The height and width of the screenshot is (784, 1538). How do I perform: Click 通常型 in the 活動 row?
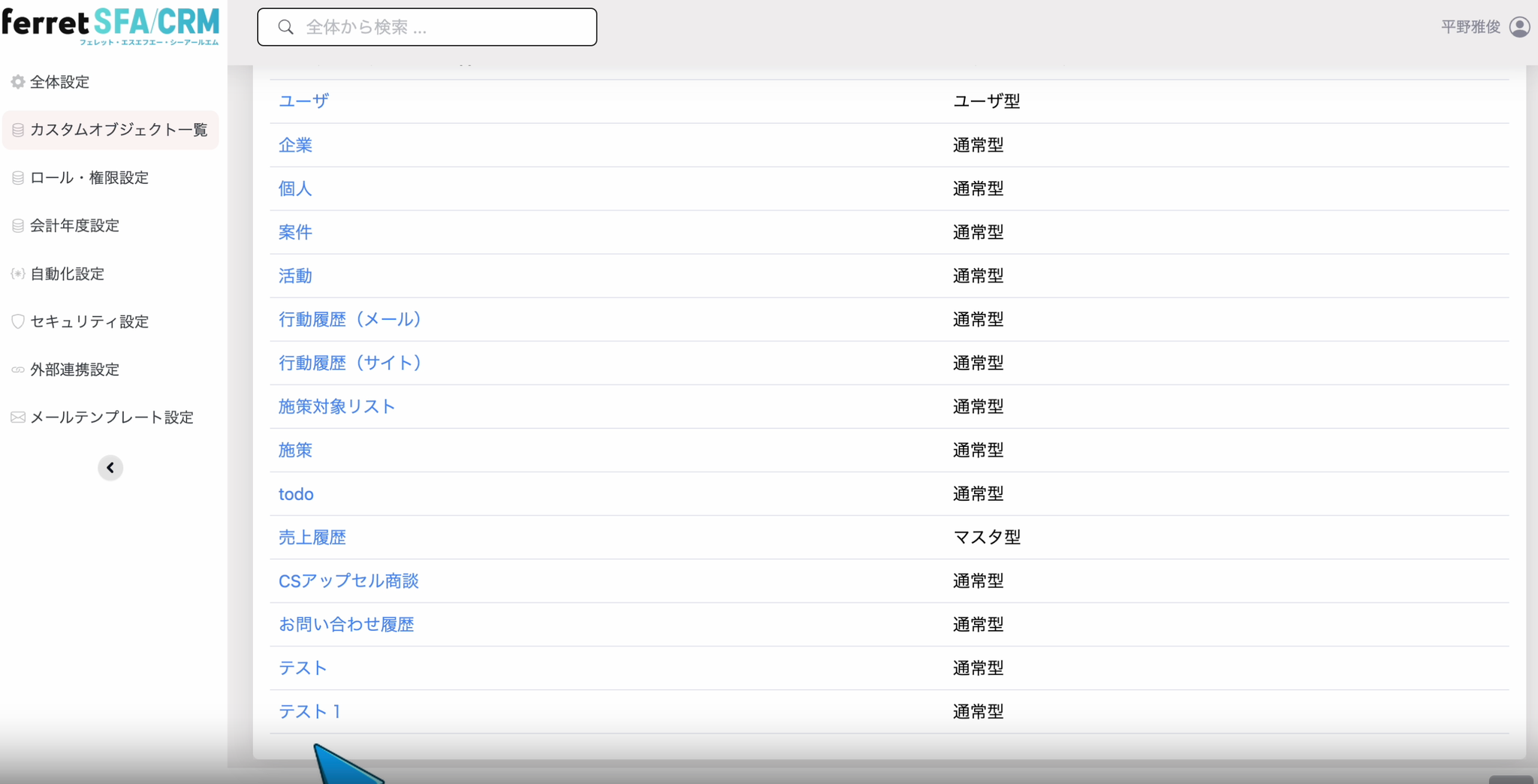(x=978, y=276)
